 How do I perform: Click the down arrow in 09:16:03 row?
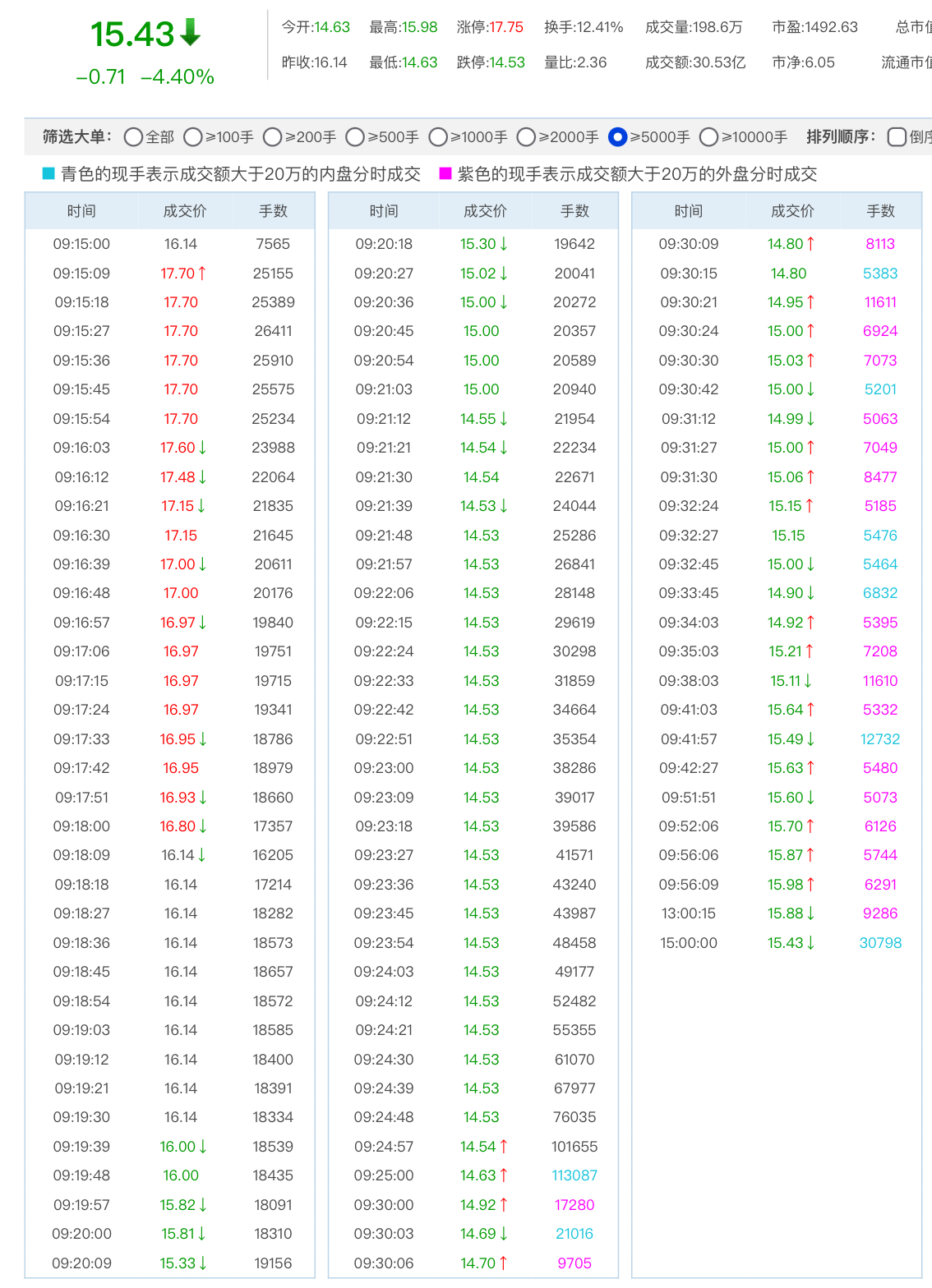[x=202, y=448]
